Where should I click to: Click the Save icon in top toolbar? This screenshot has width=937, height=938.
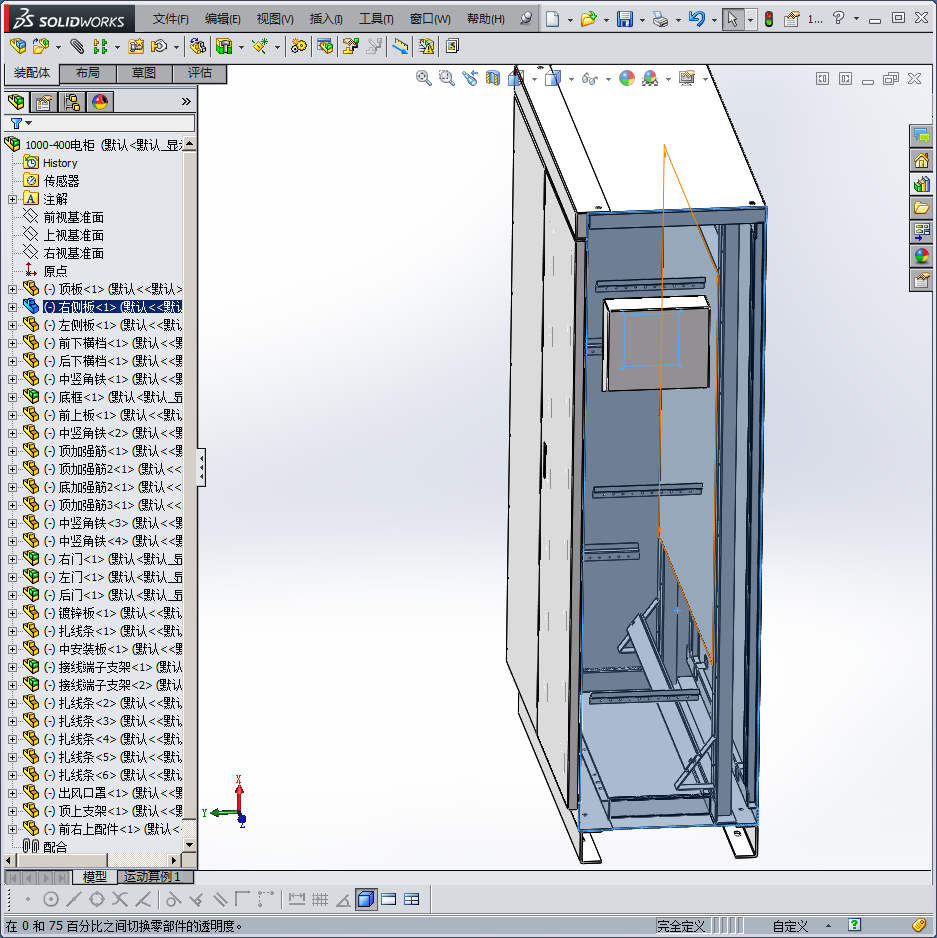click(x=624, y=19)
